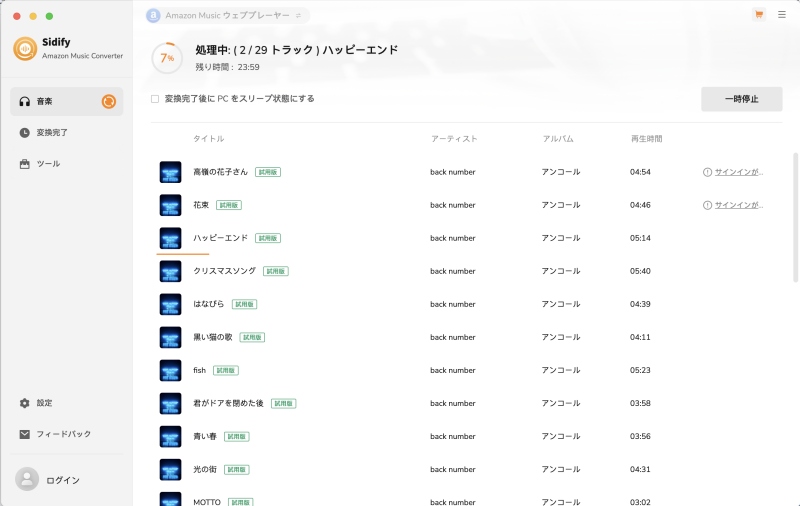Image resolution: width=800 pixels, height=506 pixels.
Task: Click the 試用版 badge next to クリスマスソング
Action: coord(276,271)
